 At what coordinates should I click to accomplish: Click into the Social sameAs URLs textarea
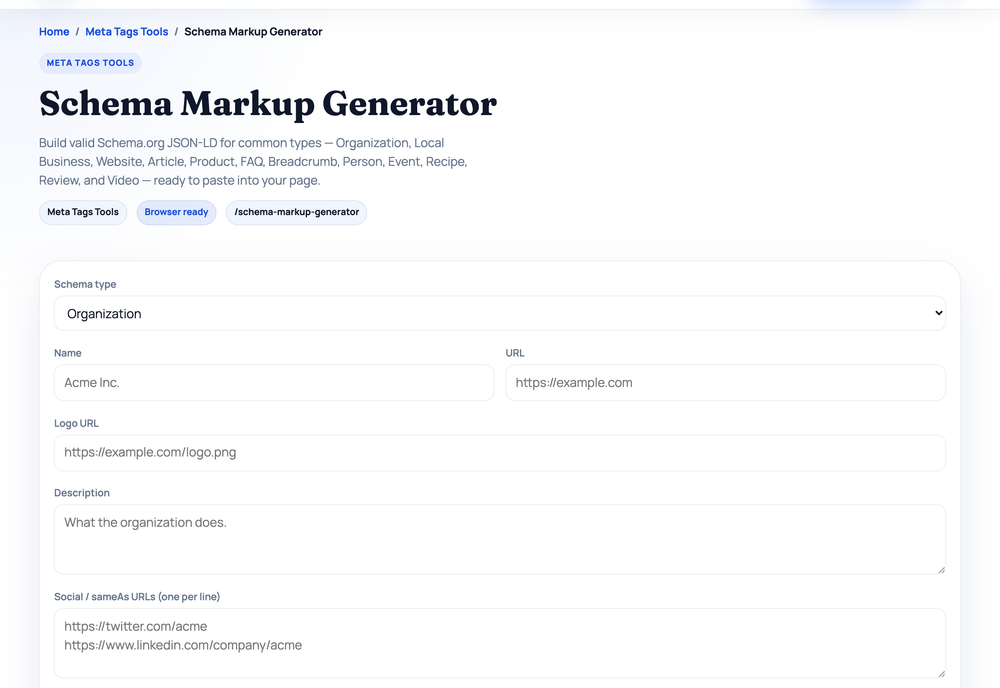coord(499,643)
